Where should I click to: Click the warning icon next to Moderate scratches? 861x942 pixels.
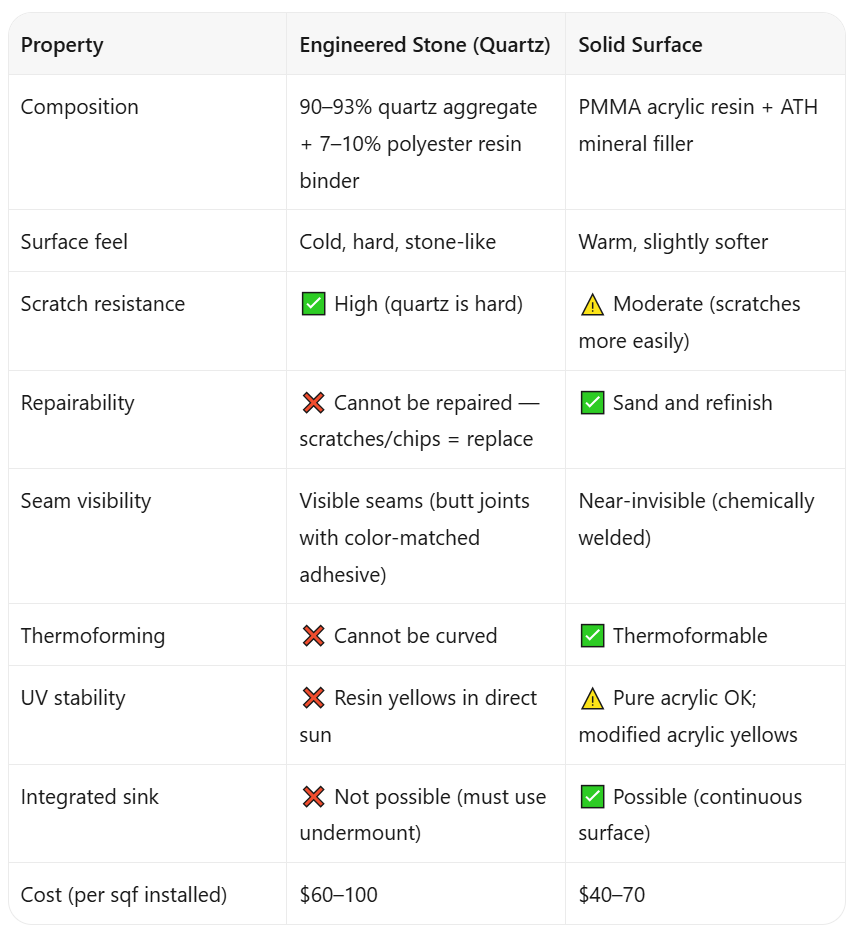592,305
